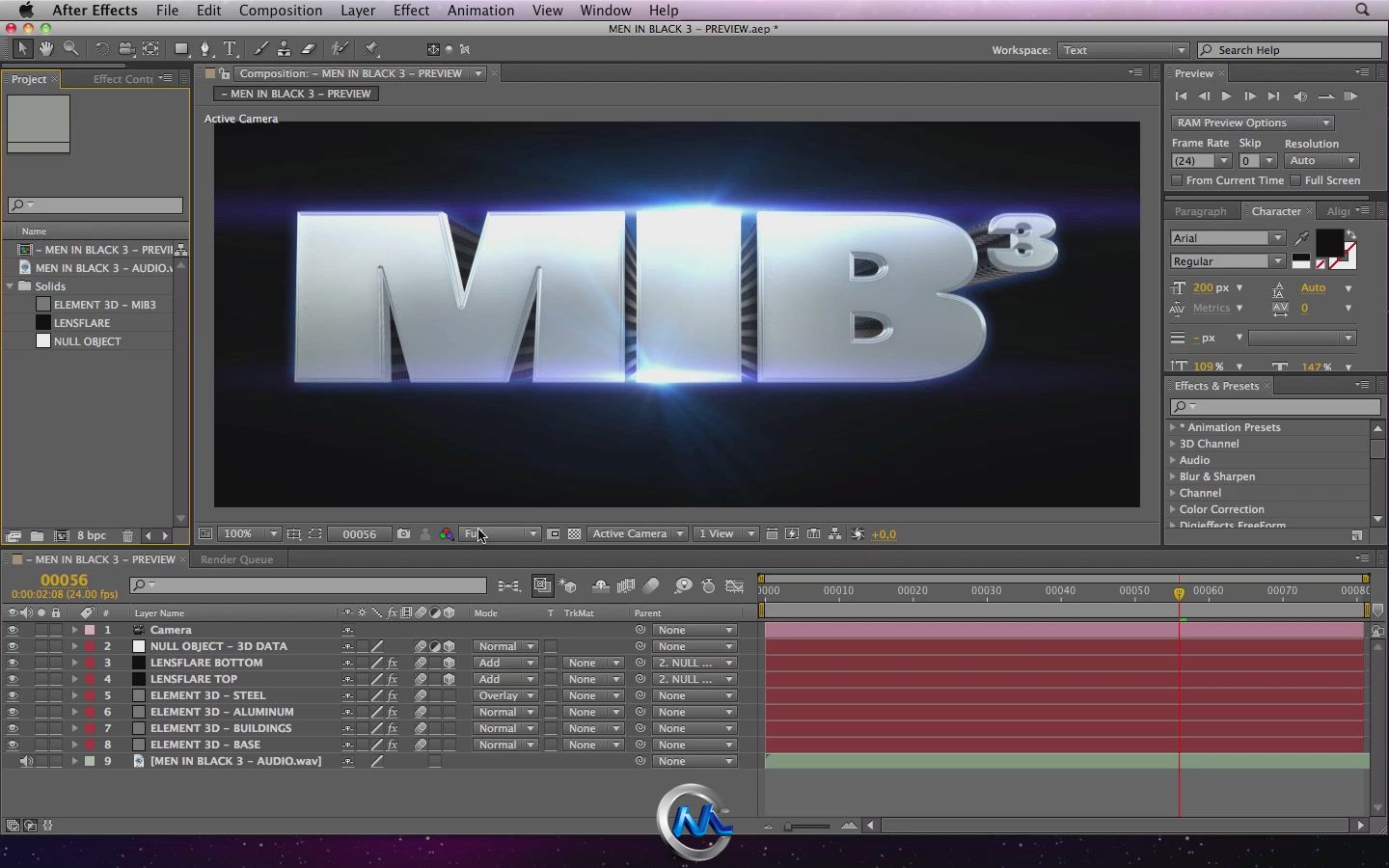This screenshot has width=1389, height=868.
Task: Select the Horizontal Type tool
Action: coord(231,48)
